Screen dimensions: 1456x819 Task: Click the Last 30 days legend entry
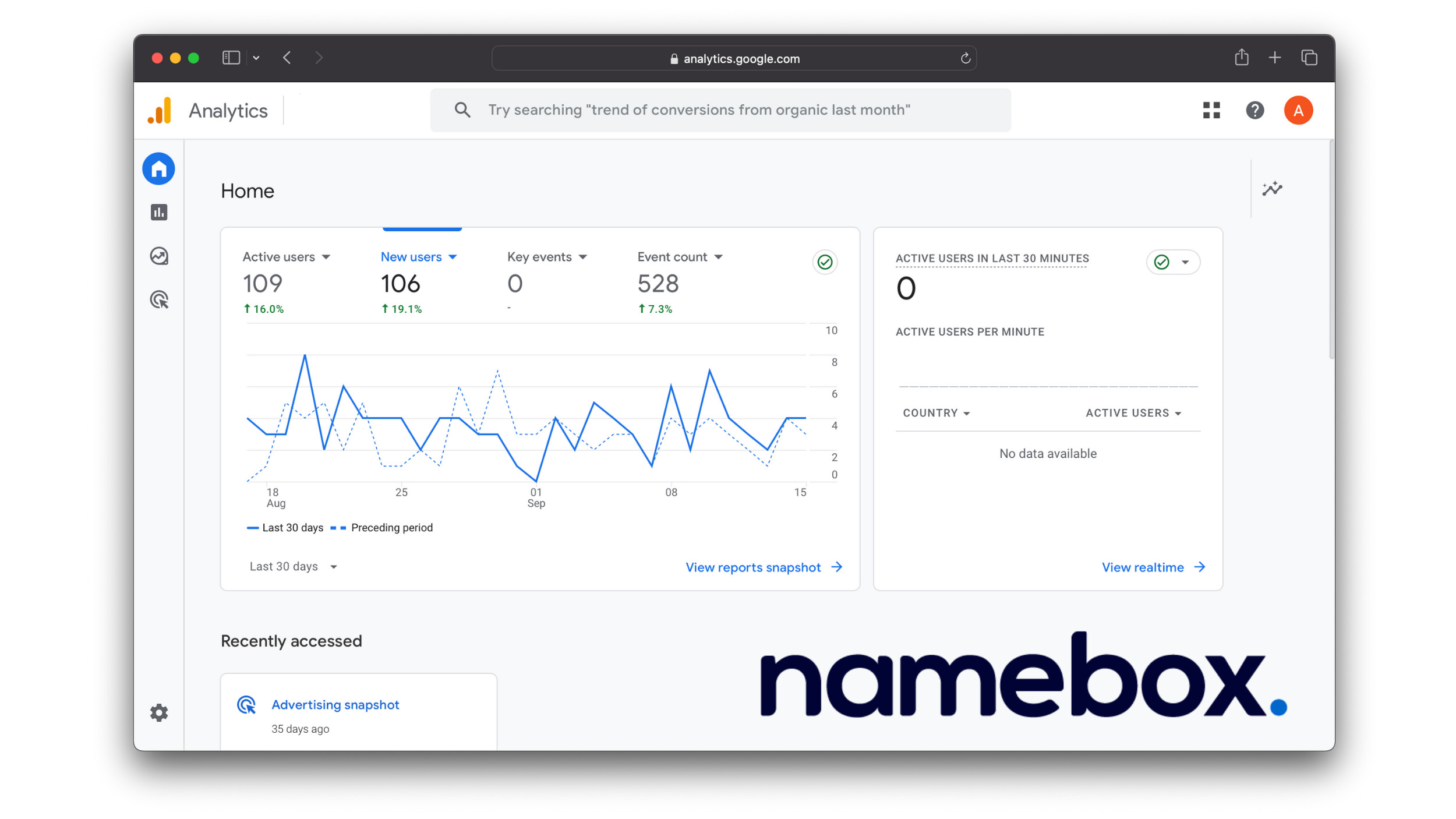[285, 528]
